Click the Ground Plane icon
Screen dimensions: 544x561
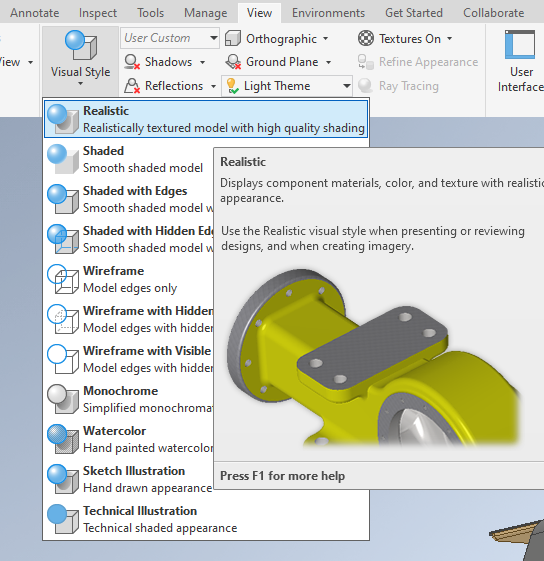(233, 62)
